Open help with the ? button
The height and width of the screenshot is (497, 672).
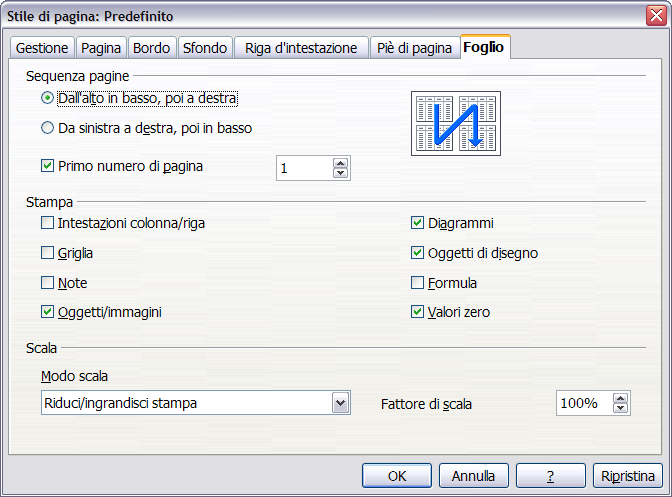pyautogui.click(x=551, y=476)
